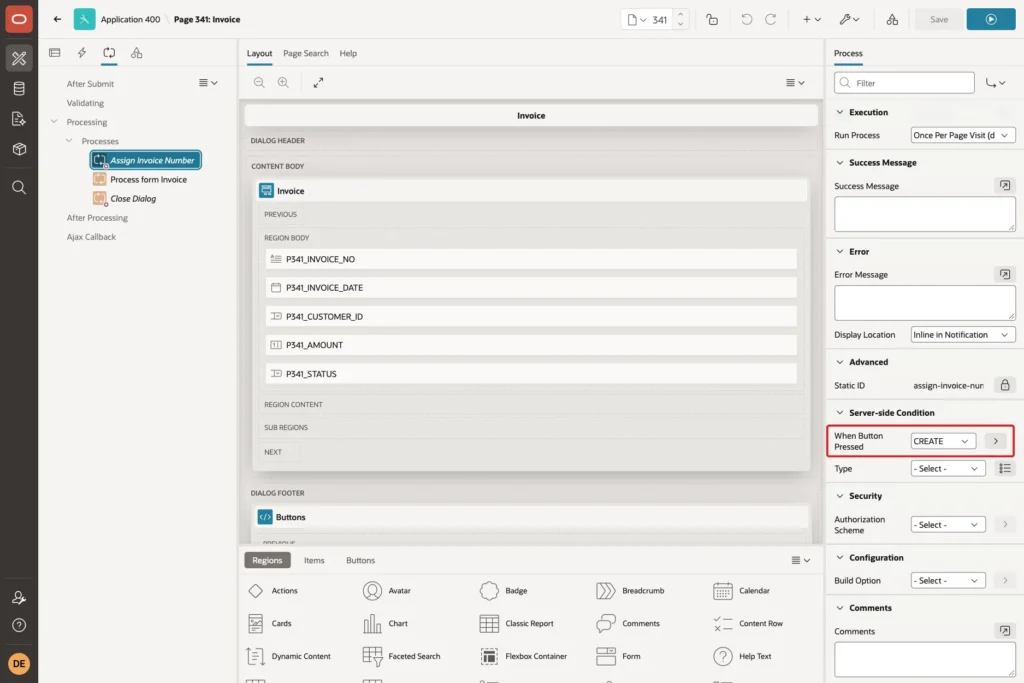1024x683 pixels.
Task: Go to the CREATE button component
Action: tap(996, 441)
